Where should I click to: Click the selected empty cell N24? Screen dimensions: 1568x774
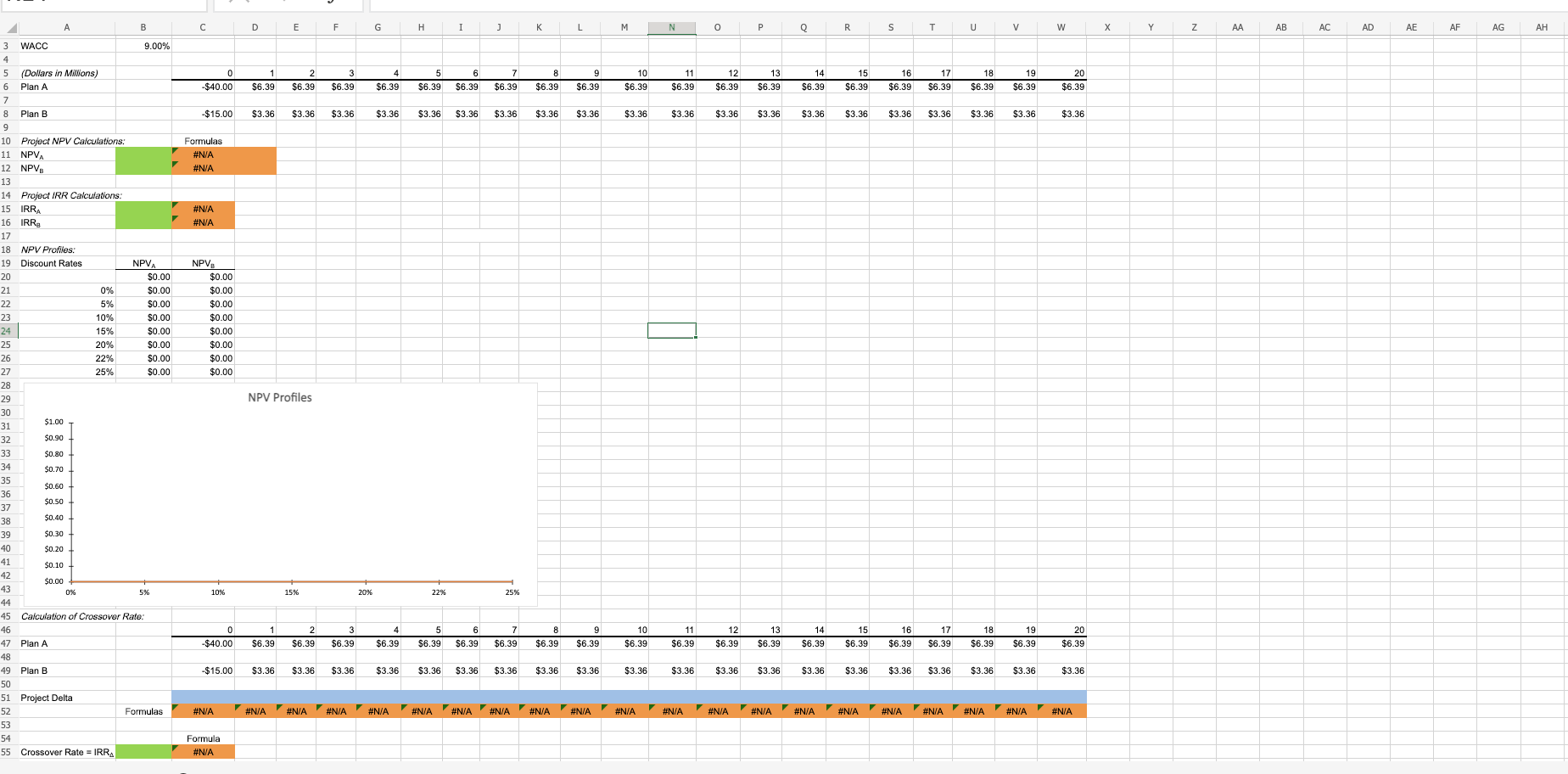click(671, 331)
